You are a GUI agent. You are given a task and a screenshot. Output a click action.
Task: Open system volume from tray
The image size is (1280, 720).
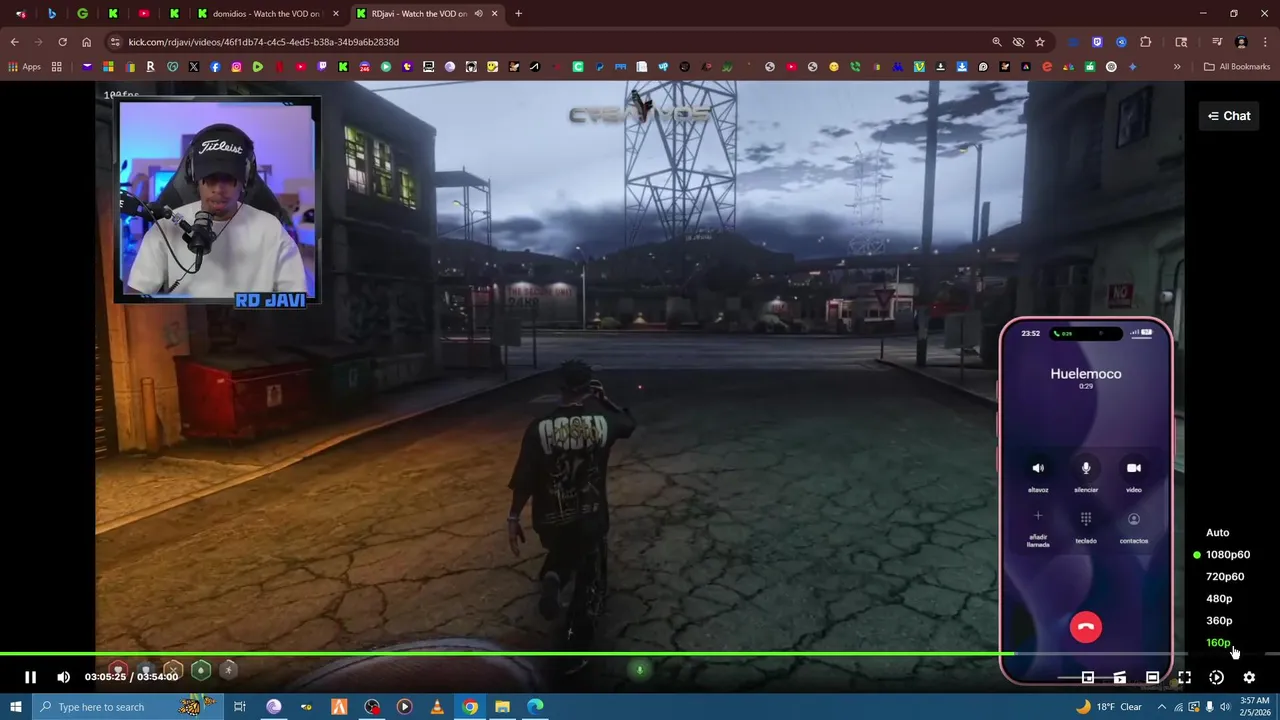tap(1225, 707)
